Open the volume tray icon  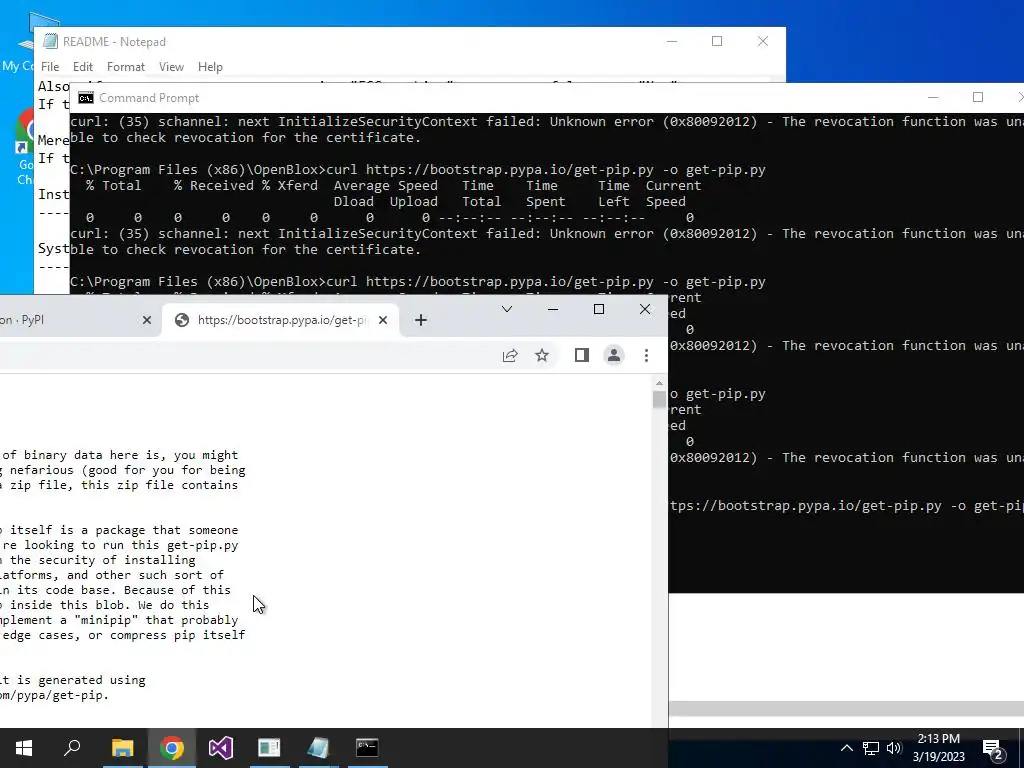point(894,748)
